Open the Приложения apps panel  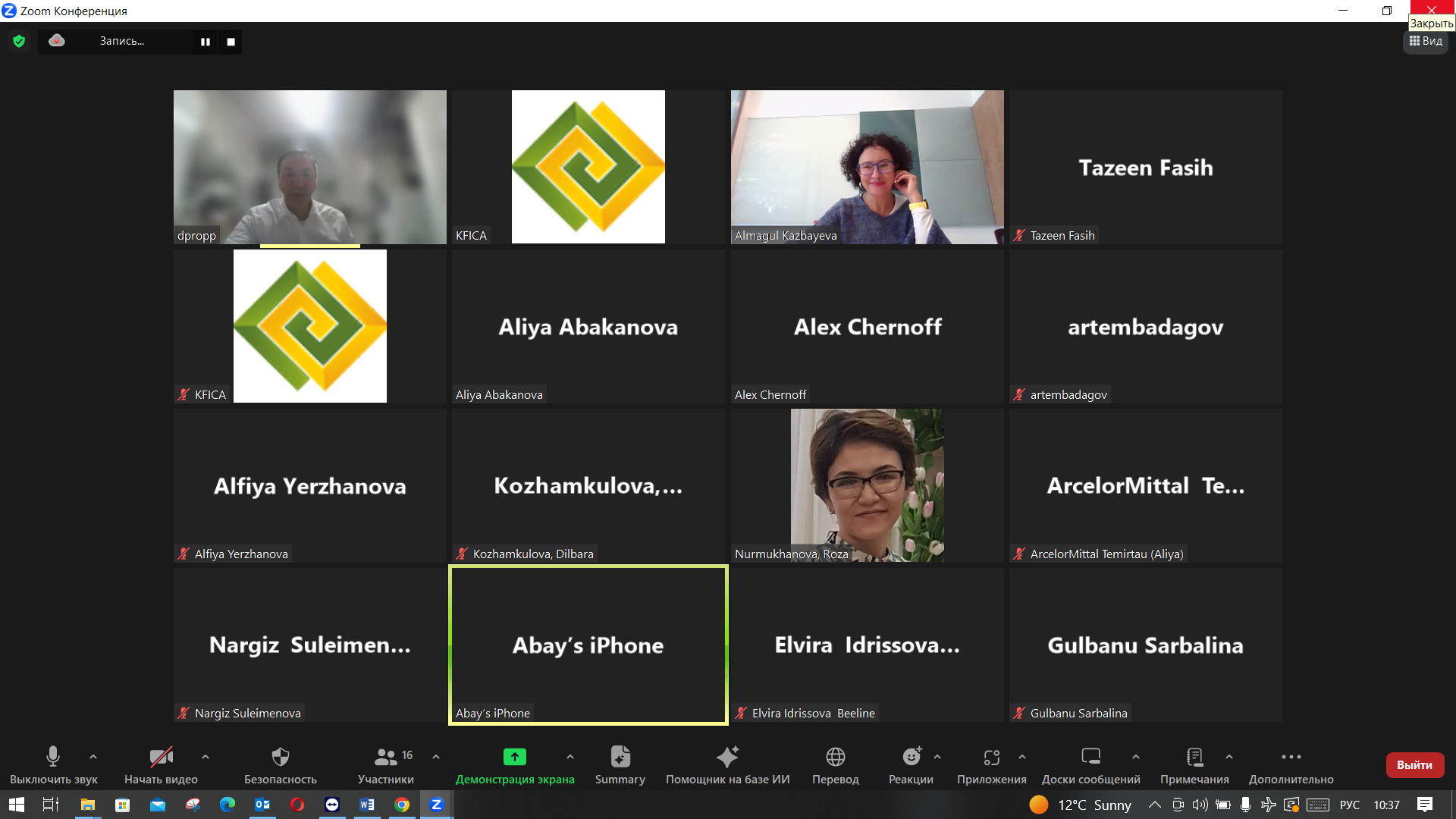992,764
